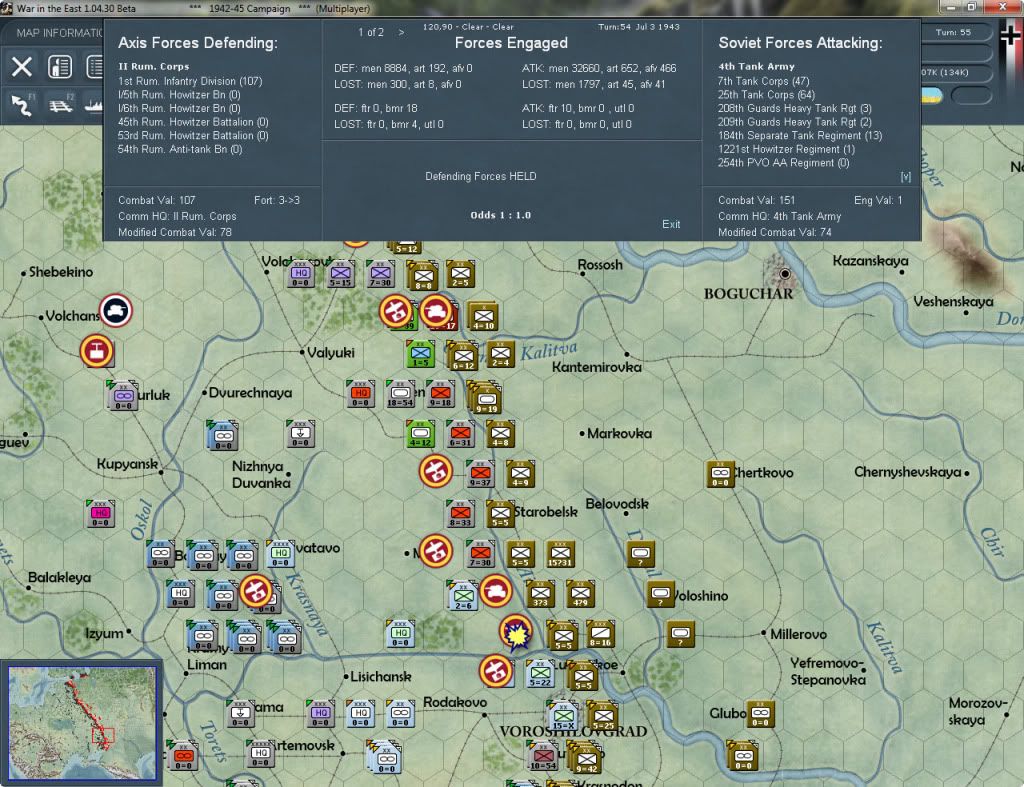The width and height of the screenshot is (1024, 787).
Task: Select the teal HQ counter above Lisichansk
Action: 400,634
